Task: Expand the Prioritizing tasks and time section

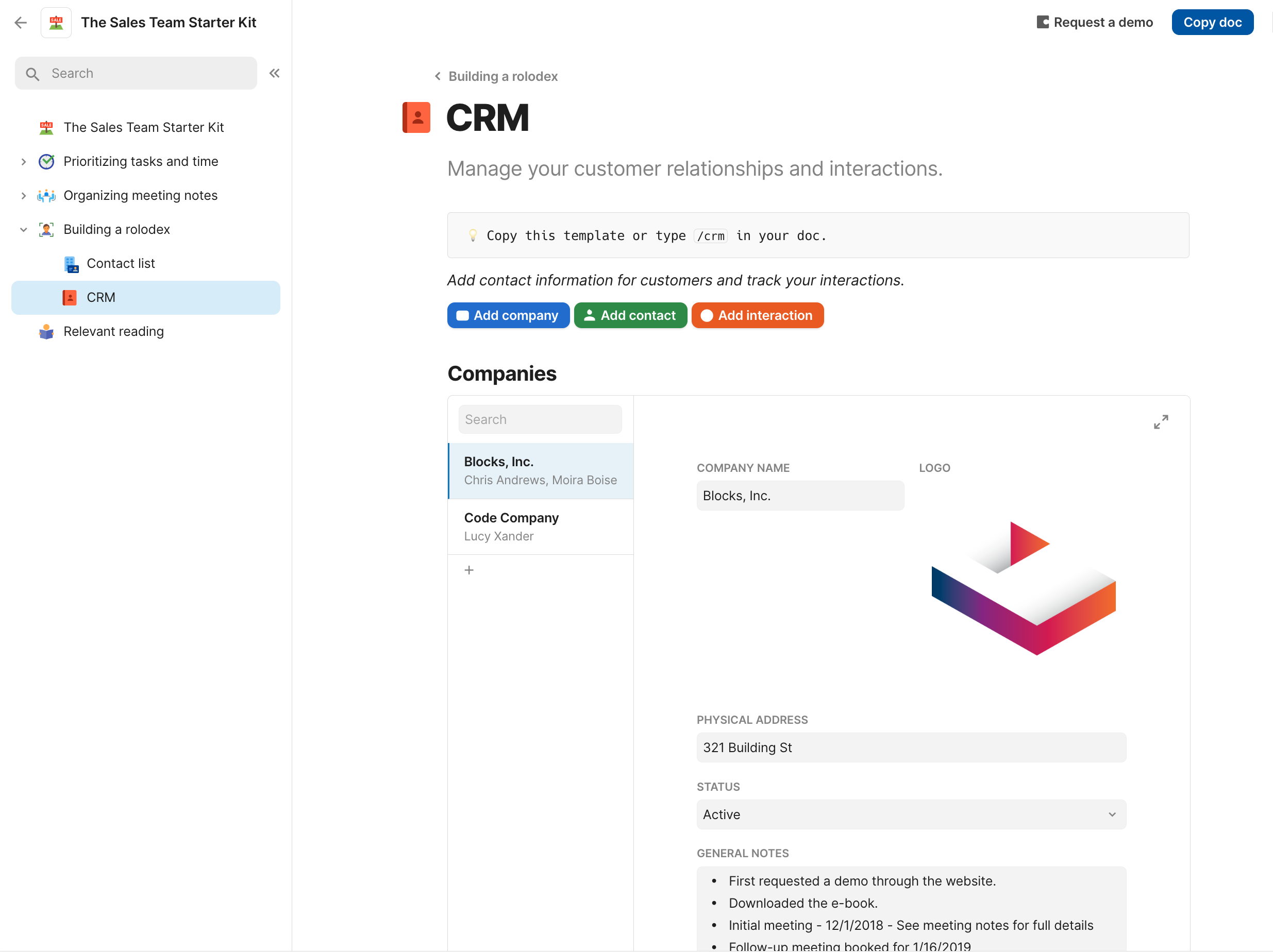Action: 23,162
